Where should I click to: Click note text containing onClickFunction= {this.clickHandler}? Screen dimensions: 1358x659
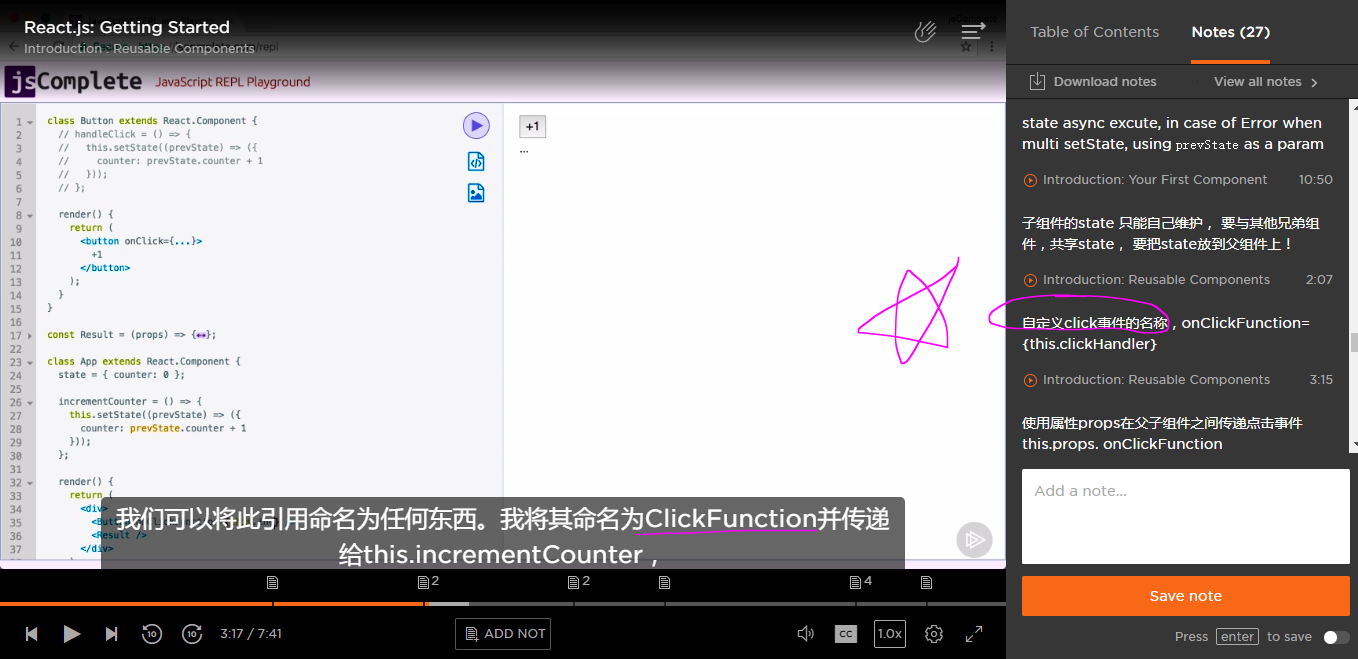point(1166,333)
